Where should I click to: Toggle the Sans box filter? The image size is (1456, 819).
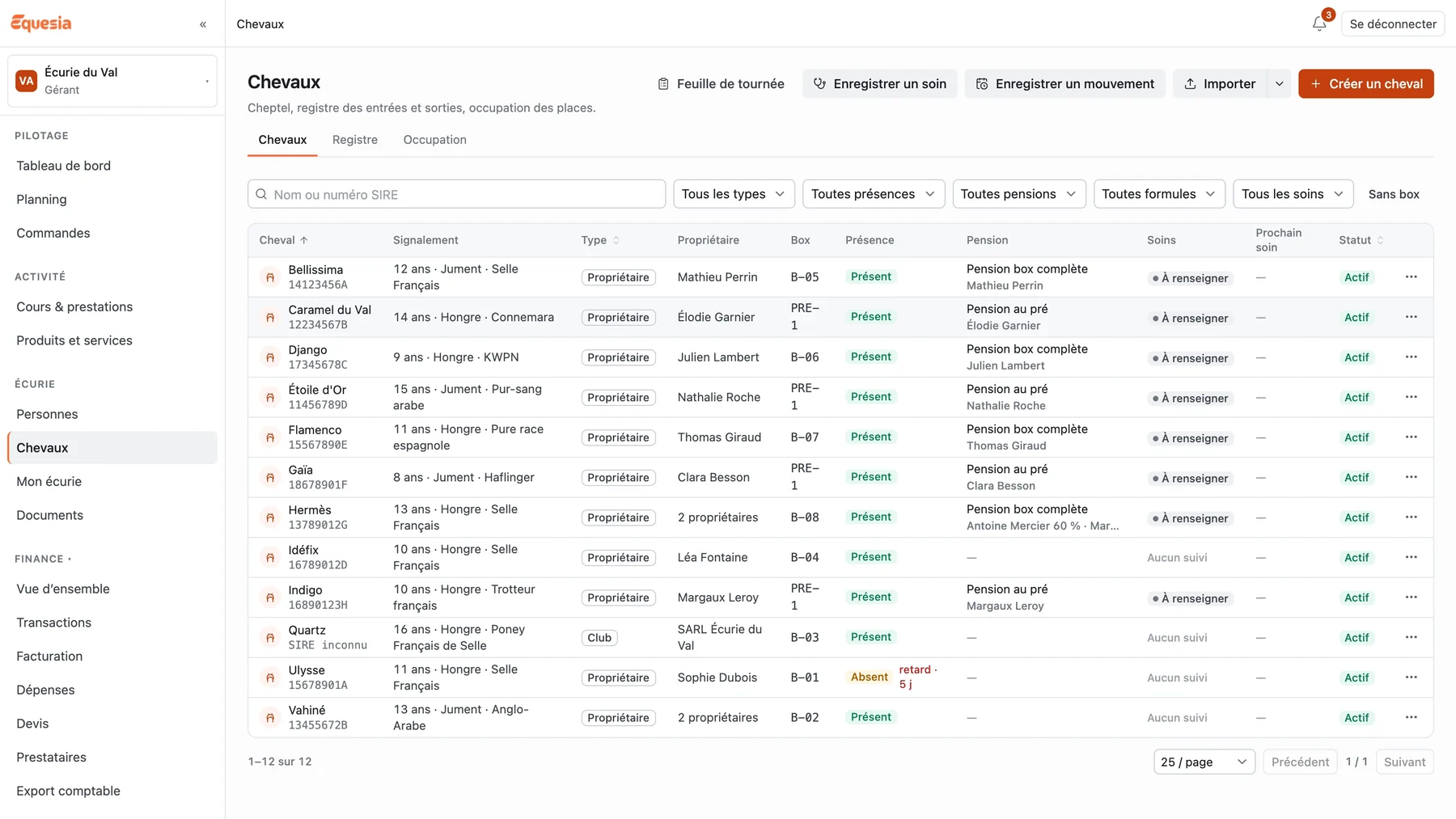pyautogui.click(x=1393, y=194)
